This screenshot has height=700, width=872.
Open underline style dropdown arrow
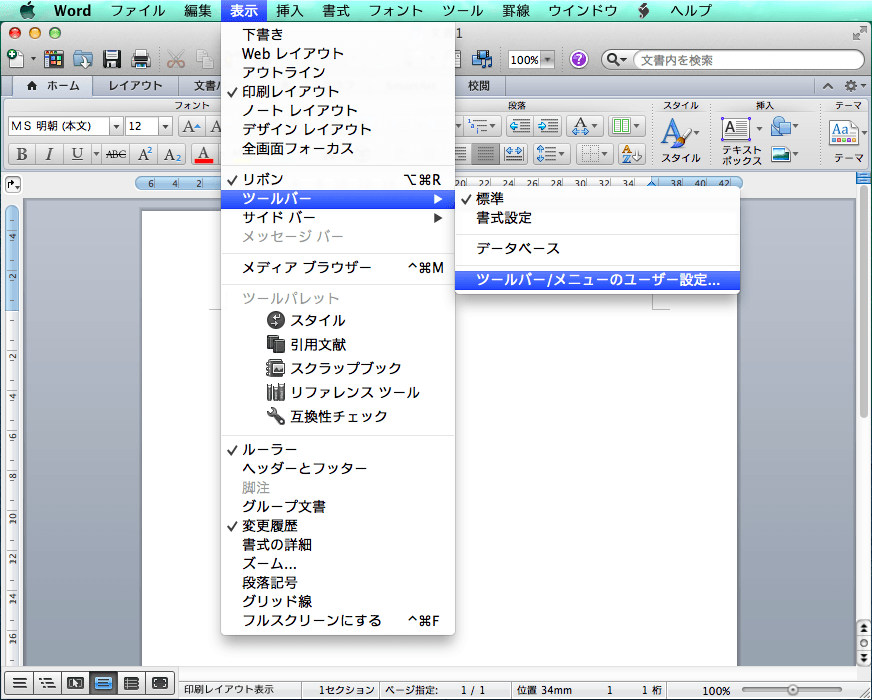coord(96,154)
